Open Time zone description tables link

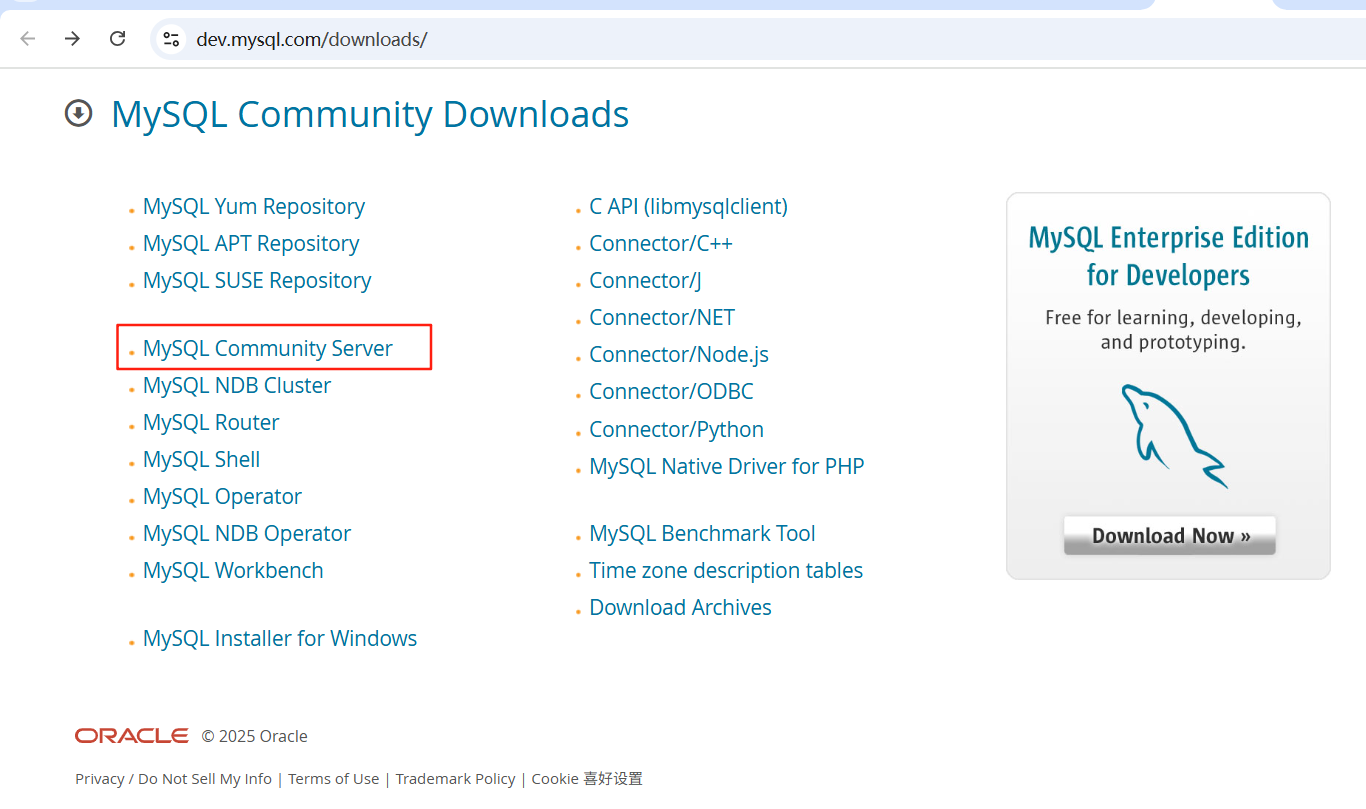click(x=726, y=570)
